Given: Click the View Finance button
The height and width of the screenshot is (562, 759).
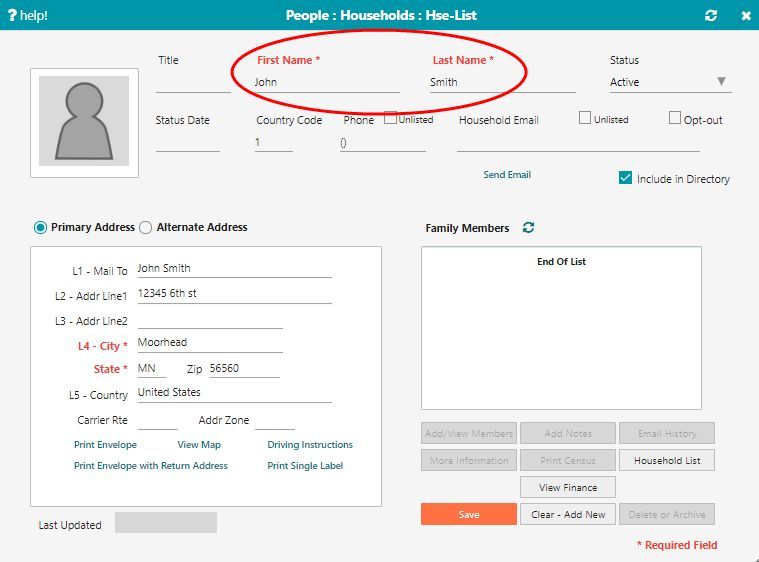Looking at the screenshot, I should 568,487.
